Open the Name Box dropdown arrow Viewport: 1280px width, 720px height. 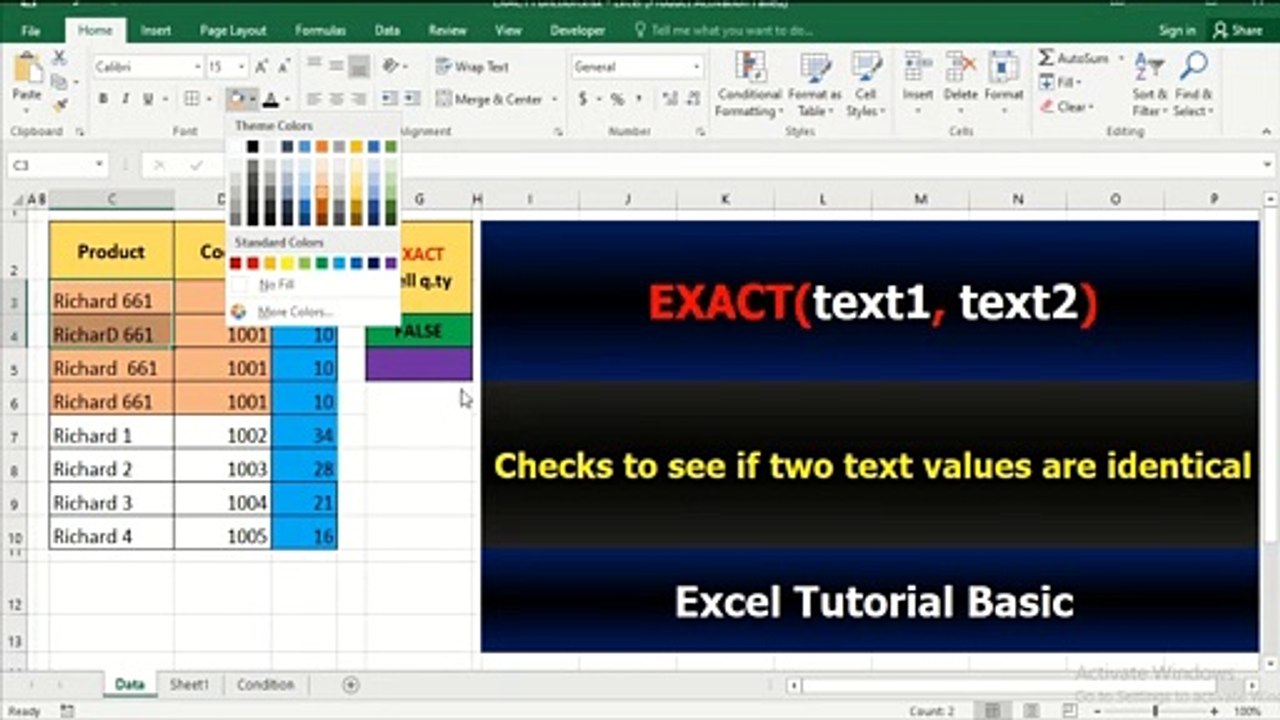(x=99, y=165)
